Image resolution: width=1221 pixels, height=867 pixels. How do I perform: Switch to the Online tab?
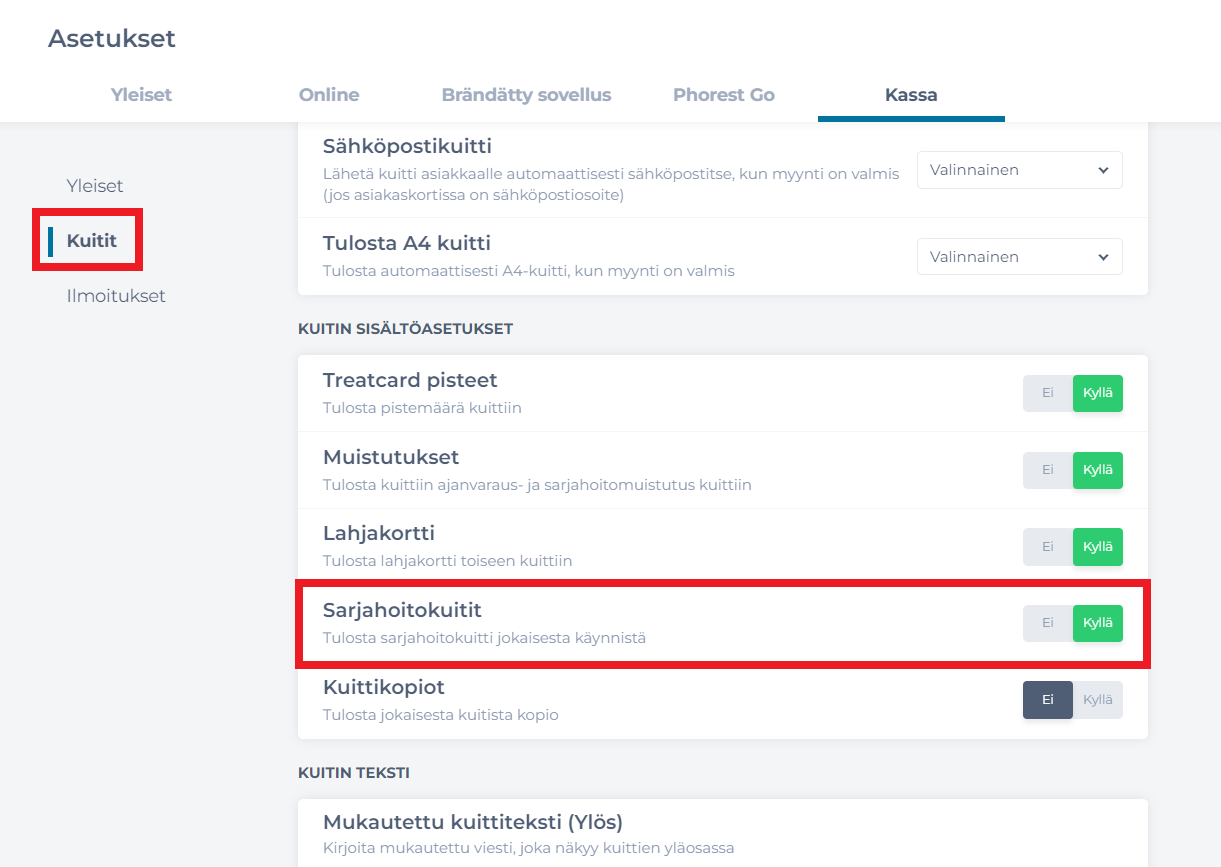[x=329, y=95]
